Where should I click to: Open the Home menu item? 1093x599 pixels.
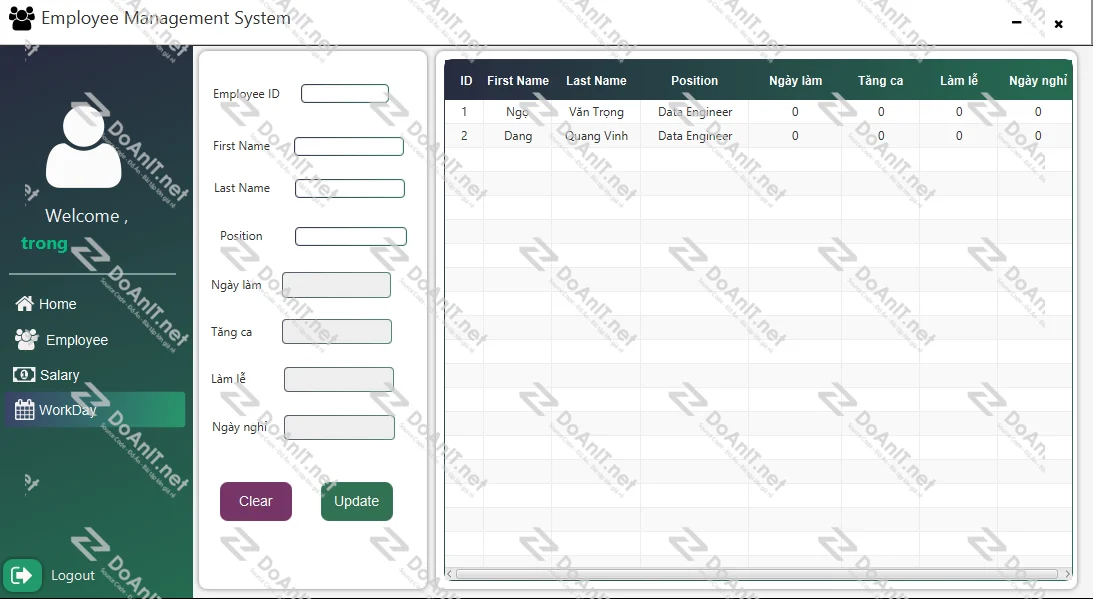(x=57, y=304)
